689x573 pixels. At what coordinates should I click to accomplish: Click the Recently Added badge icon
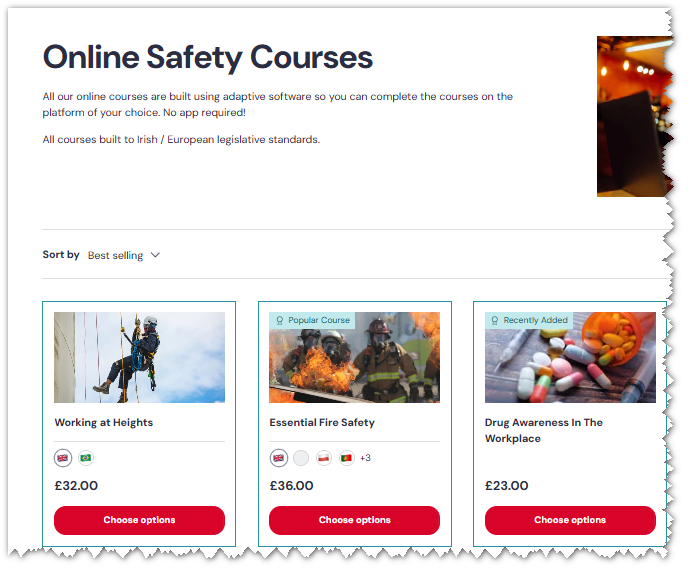coord(494,320)
